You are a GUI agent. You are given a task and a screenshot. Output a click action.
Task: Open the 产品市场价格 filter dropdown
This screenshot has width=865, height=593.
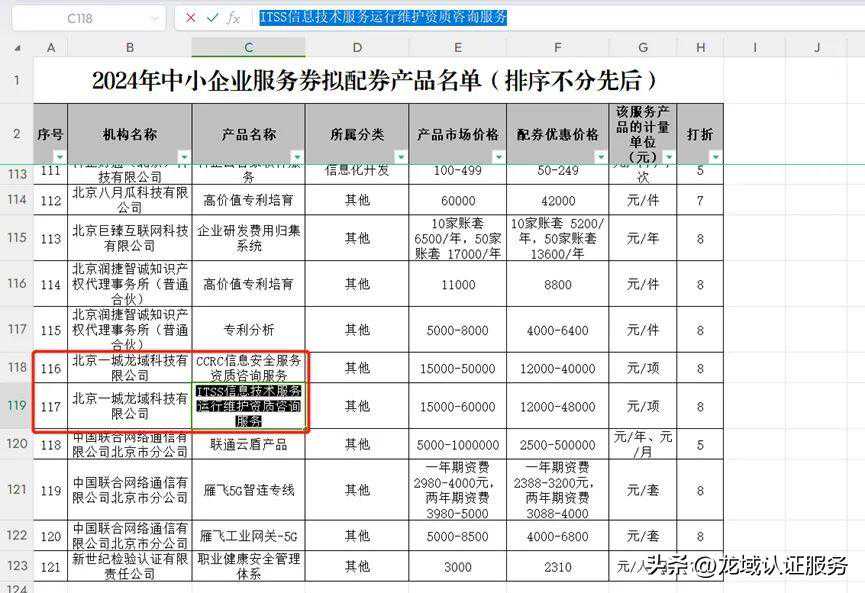click(x=498, y=156)
